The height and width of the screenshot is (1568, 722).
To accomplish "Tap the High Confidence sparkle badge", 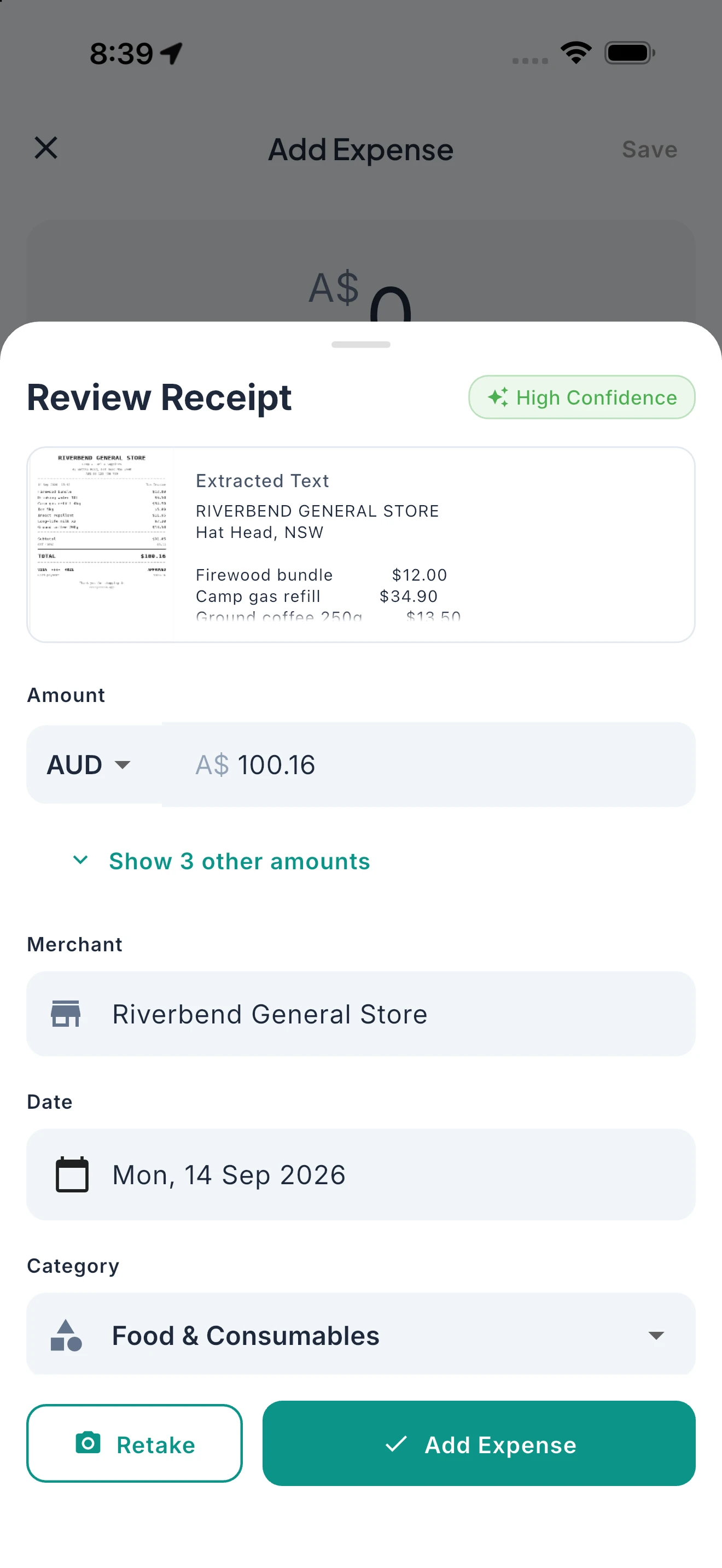I will click(581, 397).
